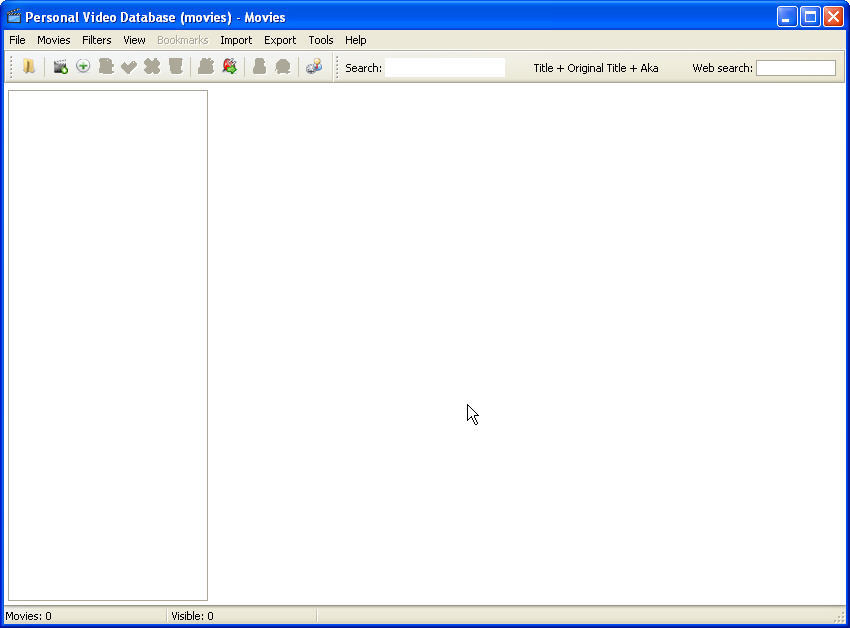Click the green checkmark save icon
The height and width of the screenshot is (628, 850).
point(129,67)
